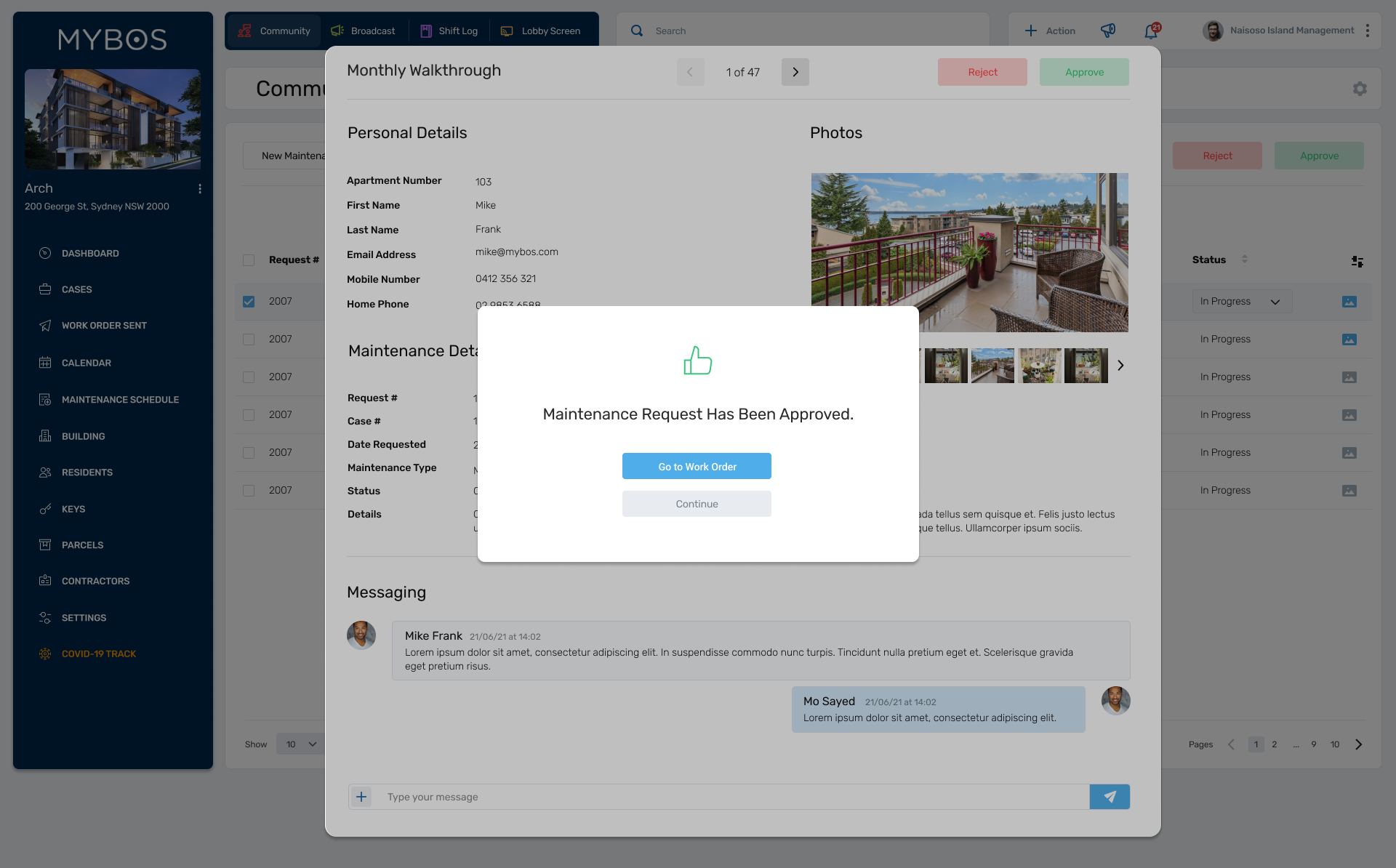
Task: Tick the second 2007 row checkbox
Action: (x=249, y=339)
